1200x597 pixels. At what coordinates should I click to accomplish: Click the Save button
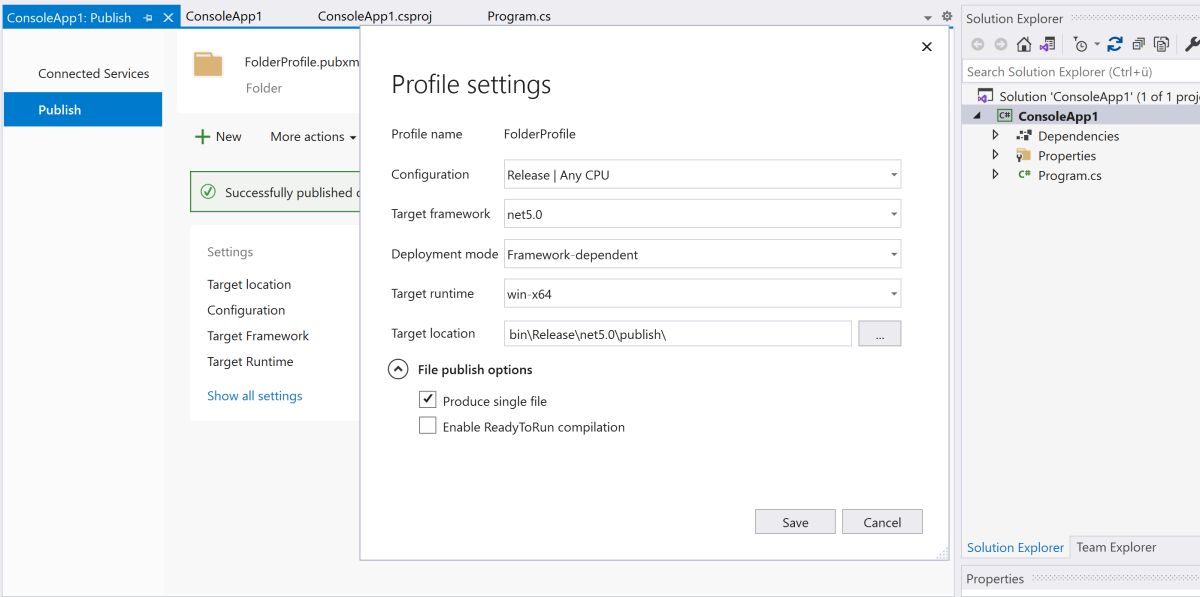(795, 522)
